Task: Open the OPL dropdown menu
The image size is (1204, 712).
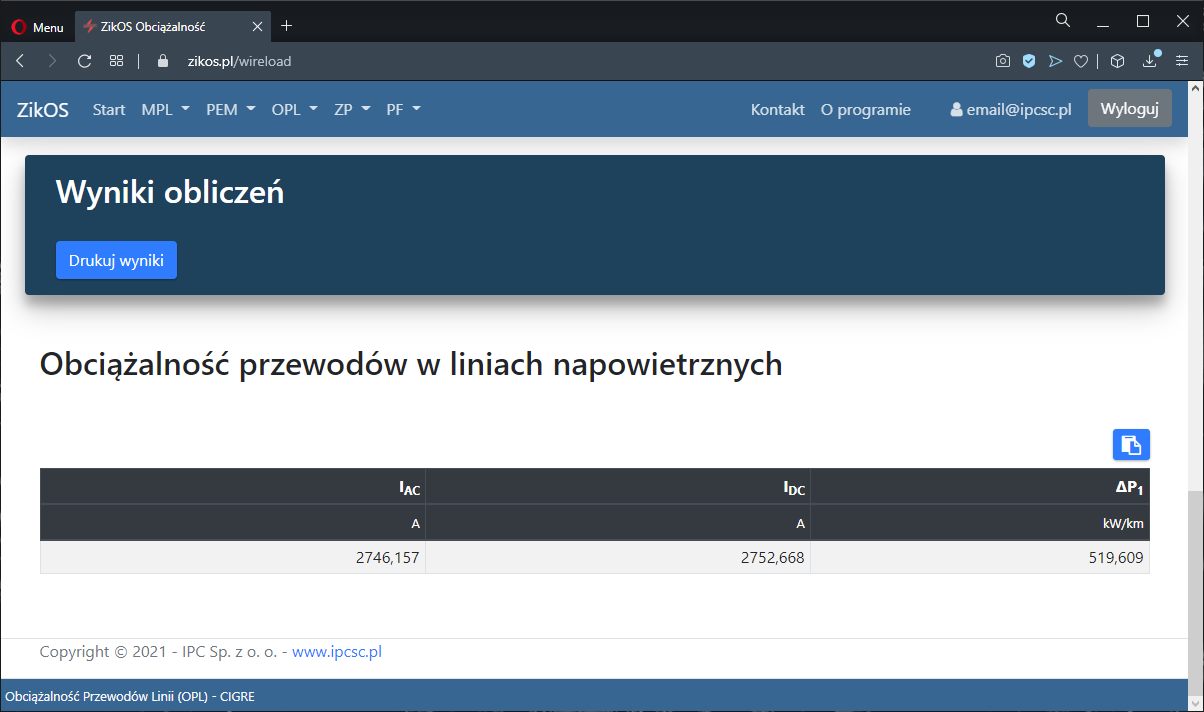Action: click(x=295, y=110)
